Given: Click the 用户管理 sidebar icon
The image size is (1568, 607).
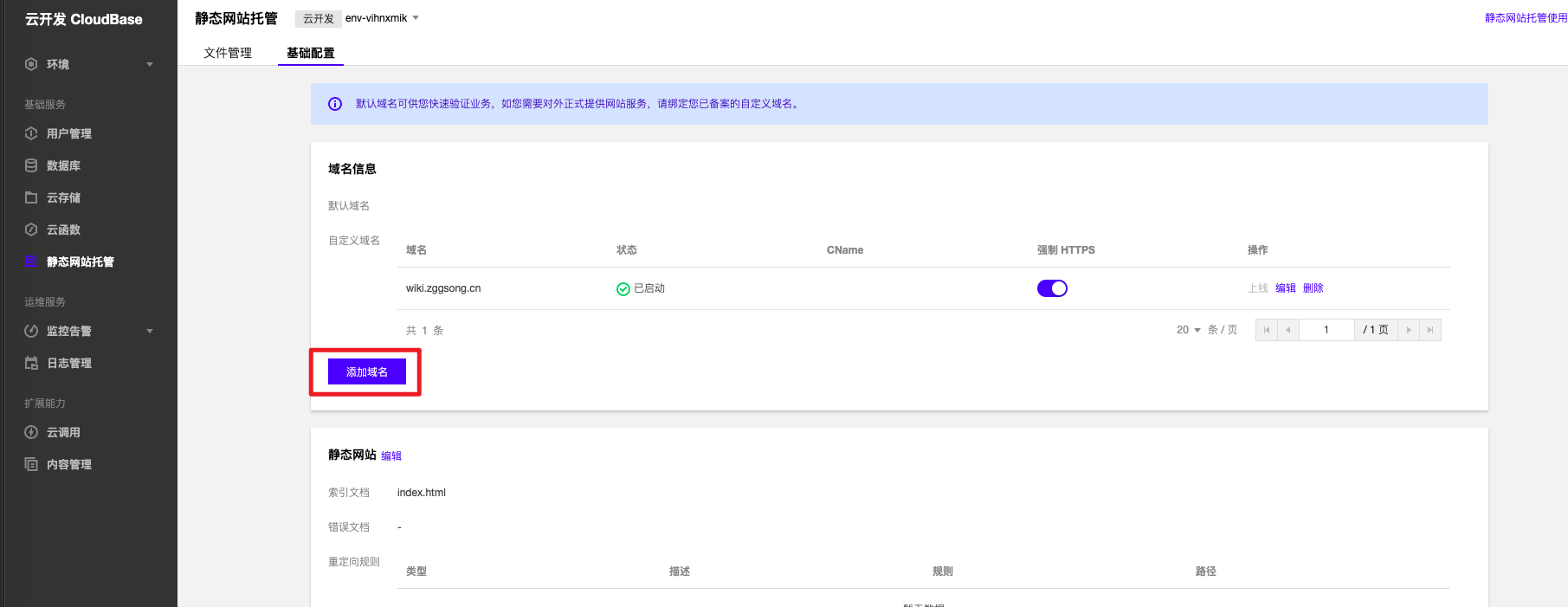Looking at the screenshot, I should [31, 133].
